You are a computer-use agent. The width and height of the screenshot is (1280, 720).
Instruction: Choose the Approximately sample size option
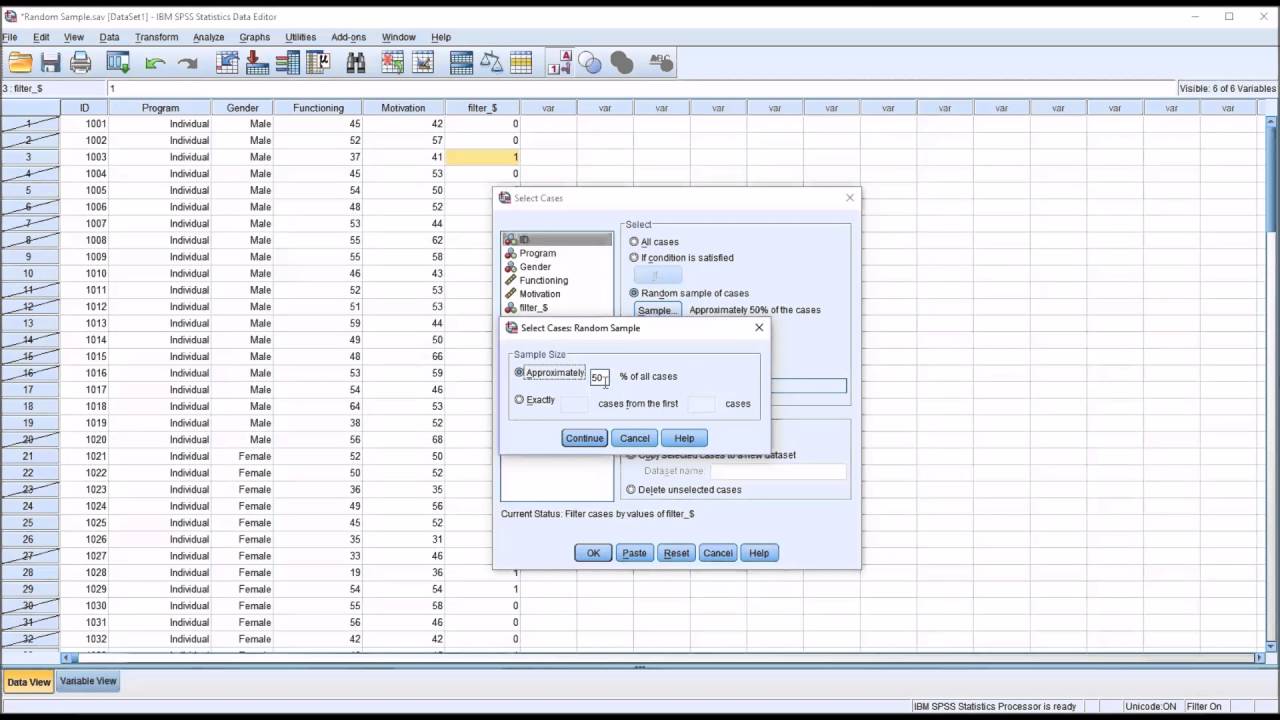(x=519, y=373)
